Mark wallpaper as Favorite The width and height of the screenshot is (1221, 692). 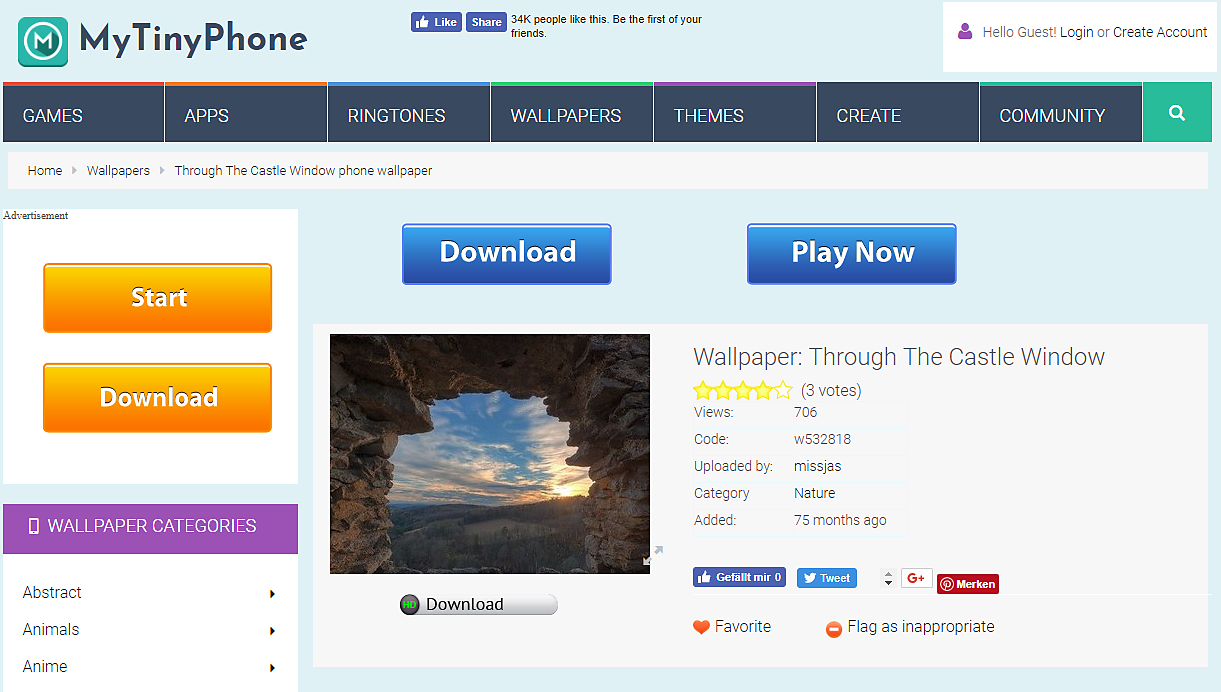732,627
